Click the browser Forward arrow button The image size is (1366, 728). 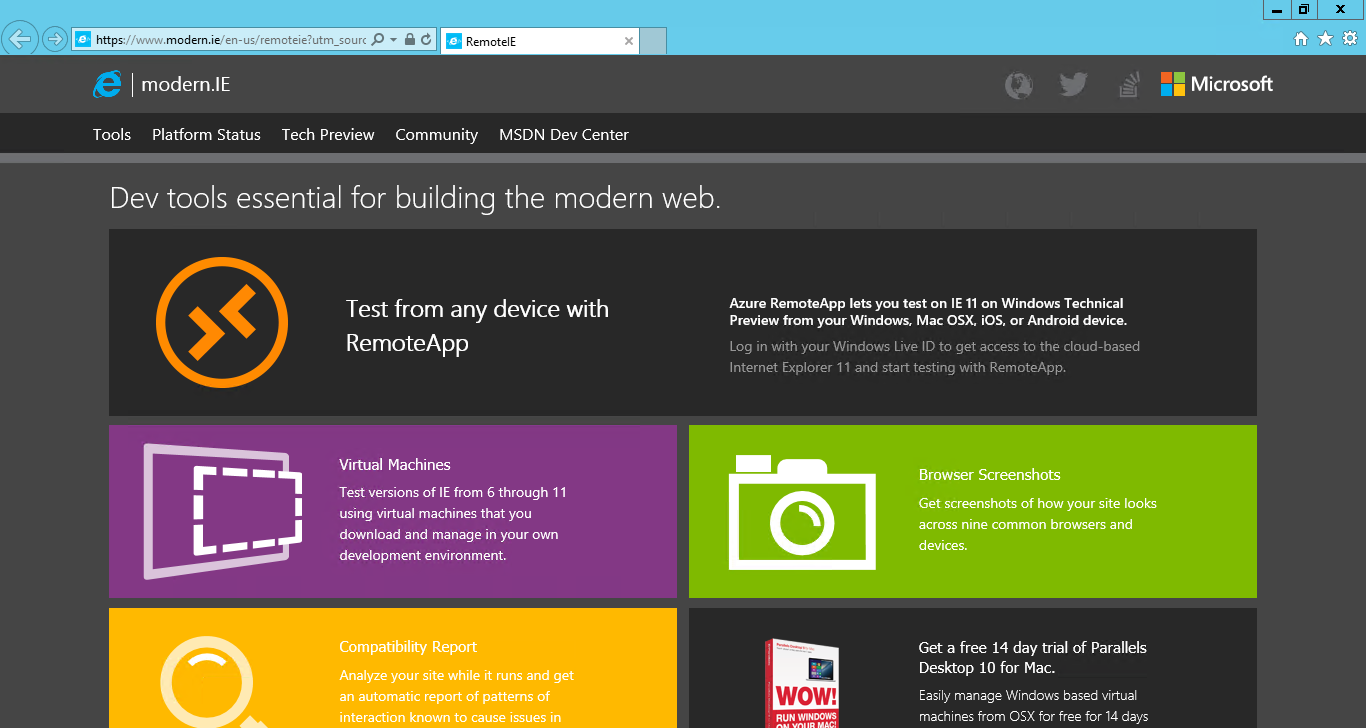[x=54, y=39]
